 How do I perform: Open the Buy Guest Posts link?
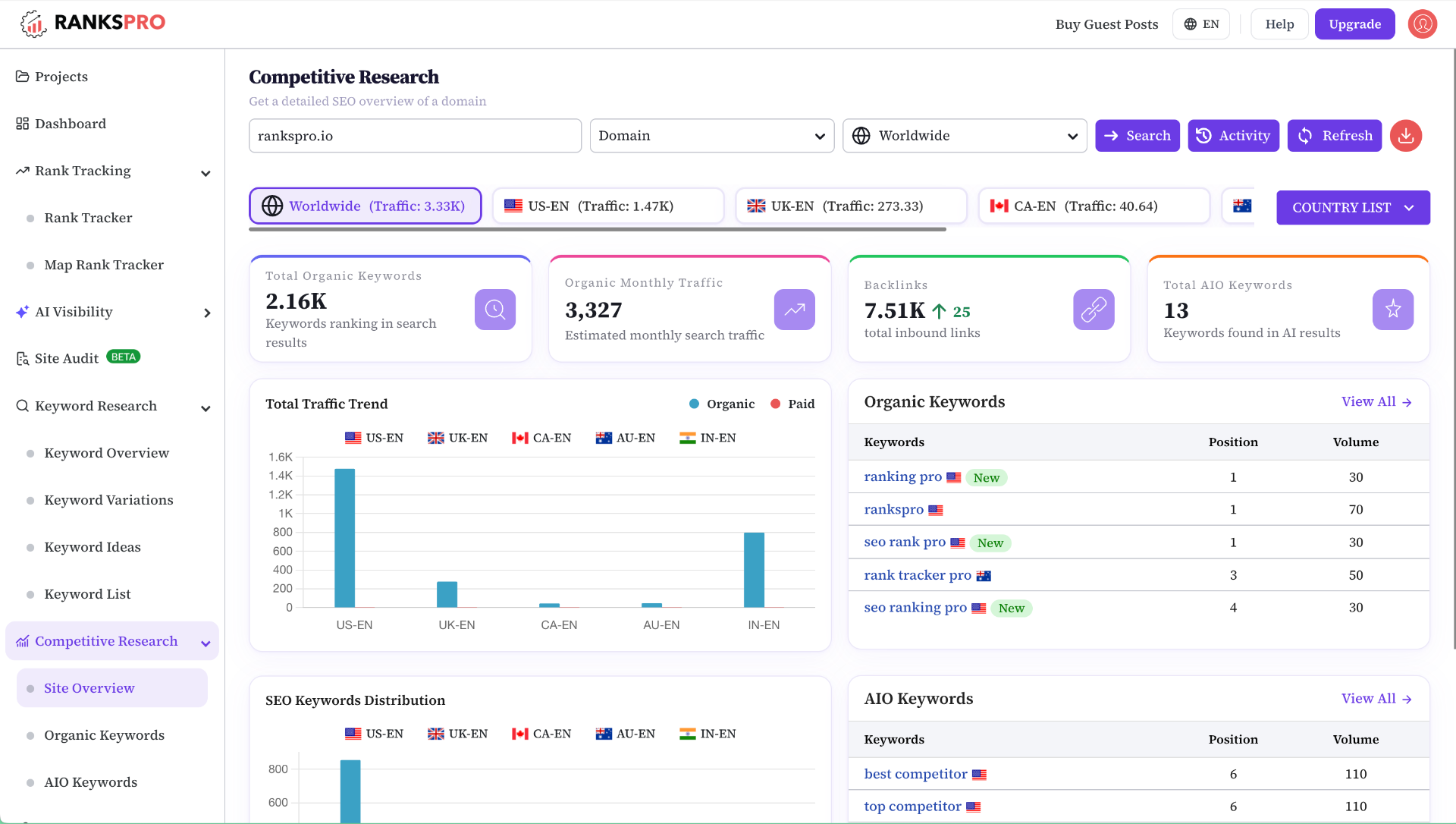pos(1106,24)
